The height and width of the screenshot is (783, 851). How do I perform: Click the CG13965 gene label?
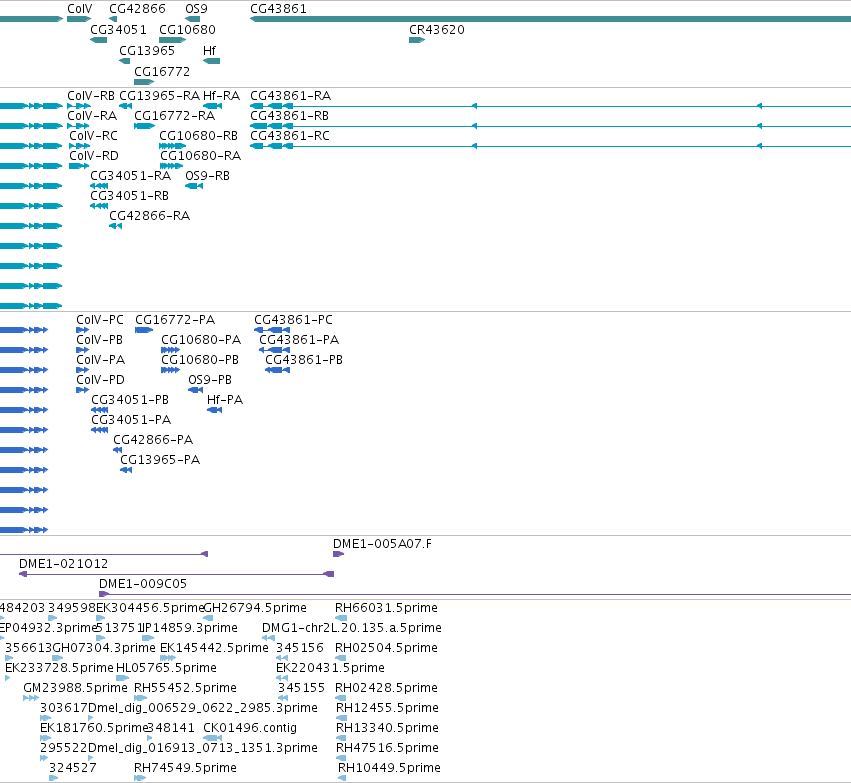tap(147, 50)
